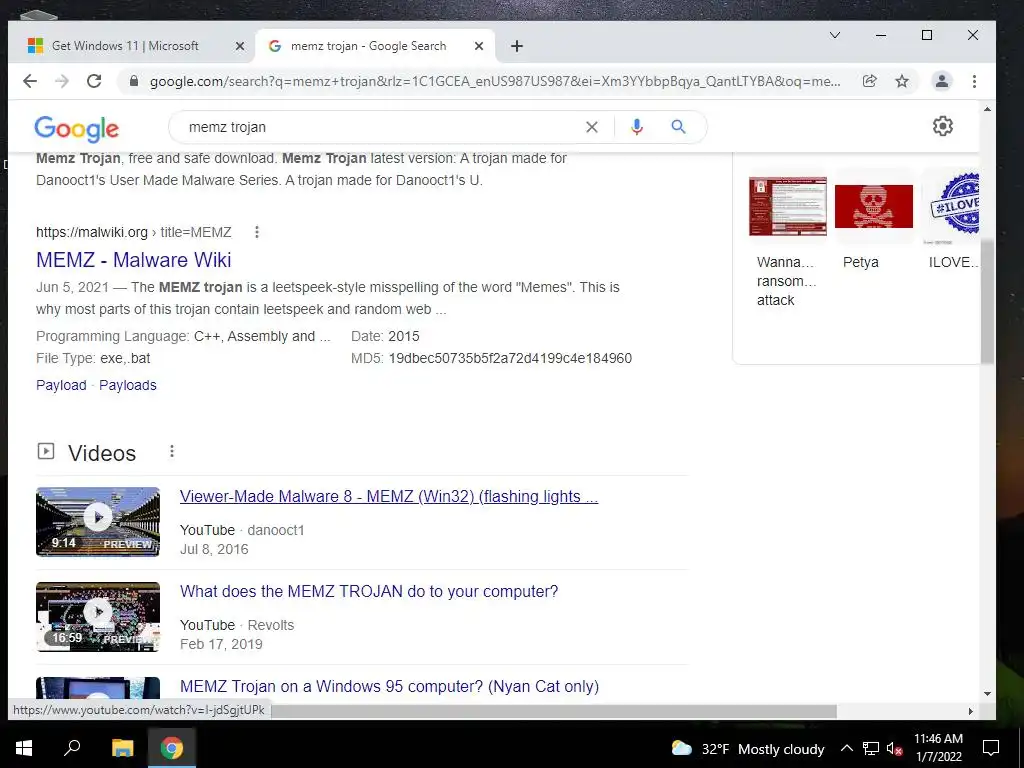Close the Get Windows 11 tab

coord(240,46)
